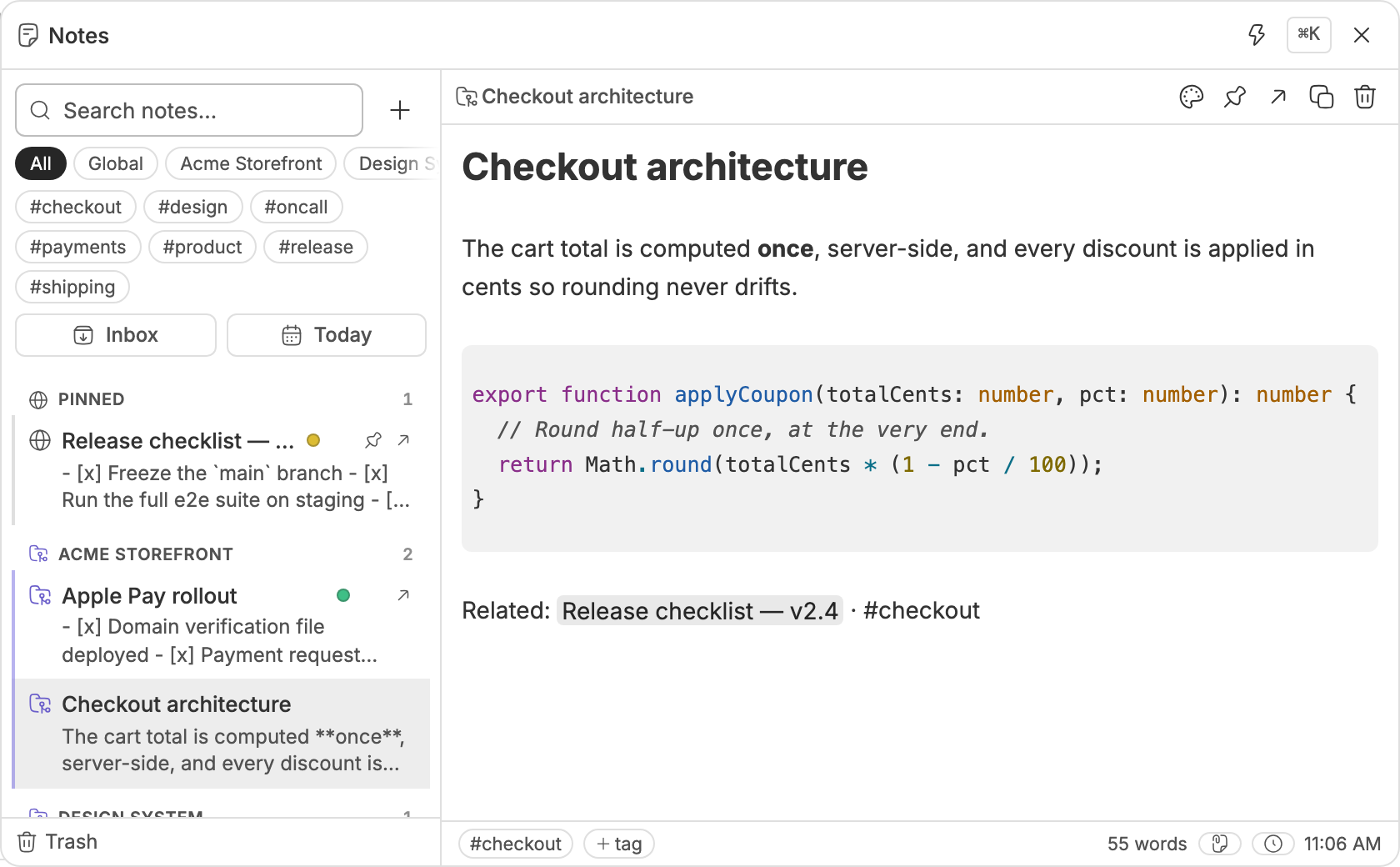
Task: Click the globe icon beside Release checklist
Action: (x=40, y=440)
